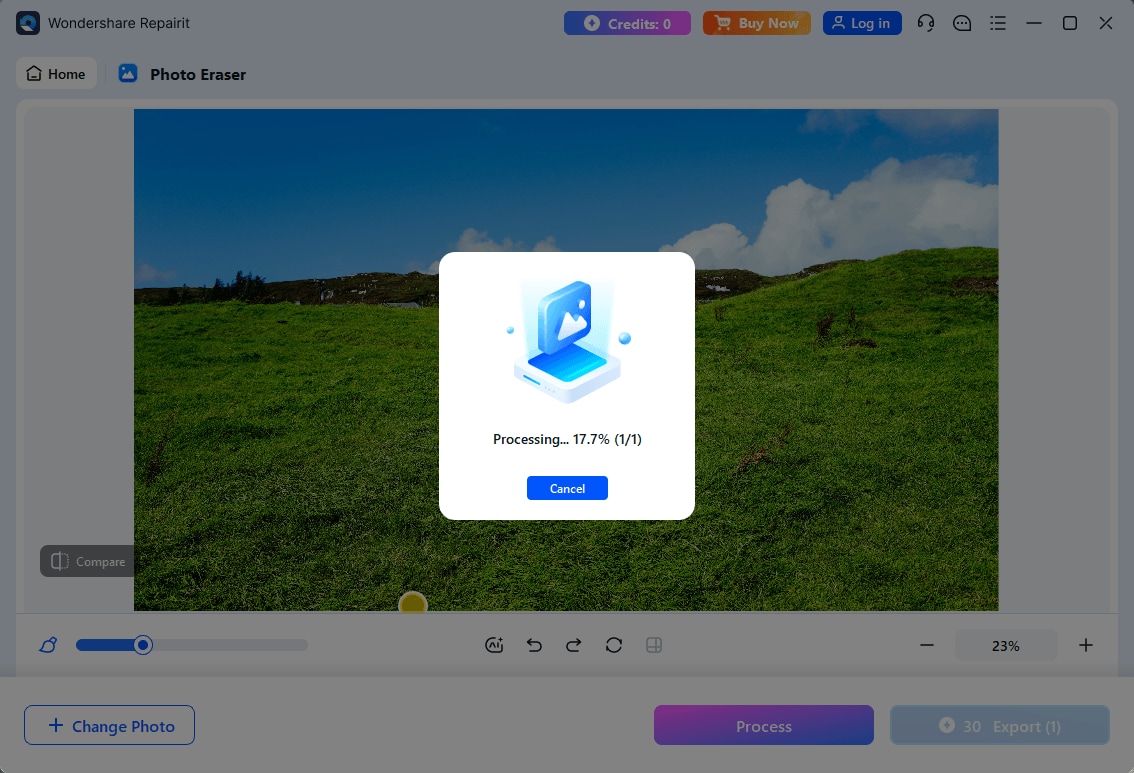
Task: Open the split comparison view
Action: [654, 645]
